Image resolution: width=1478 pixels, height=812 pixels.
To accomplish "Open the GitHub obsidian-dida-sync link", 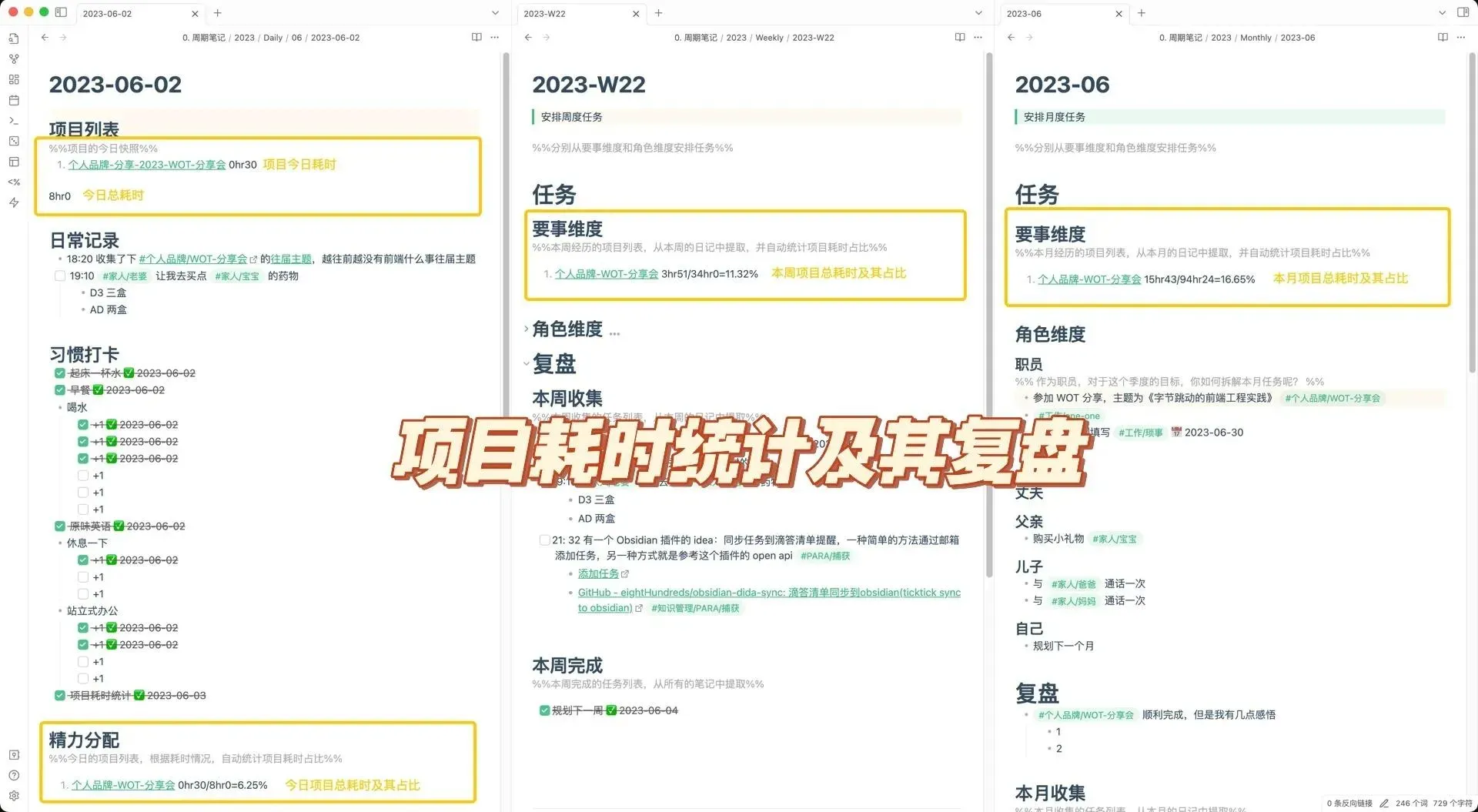I will (x=768, y=593).
